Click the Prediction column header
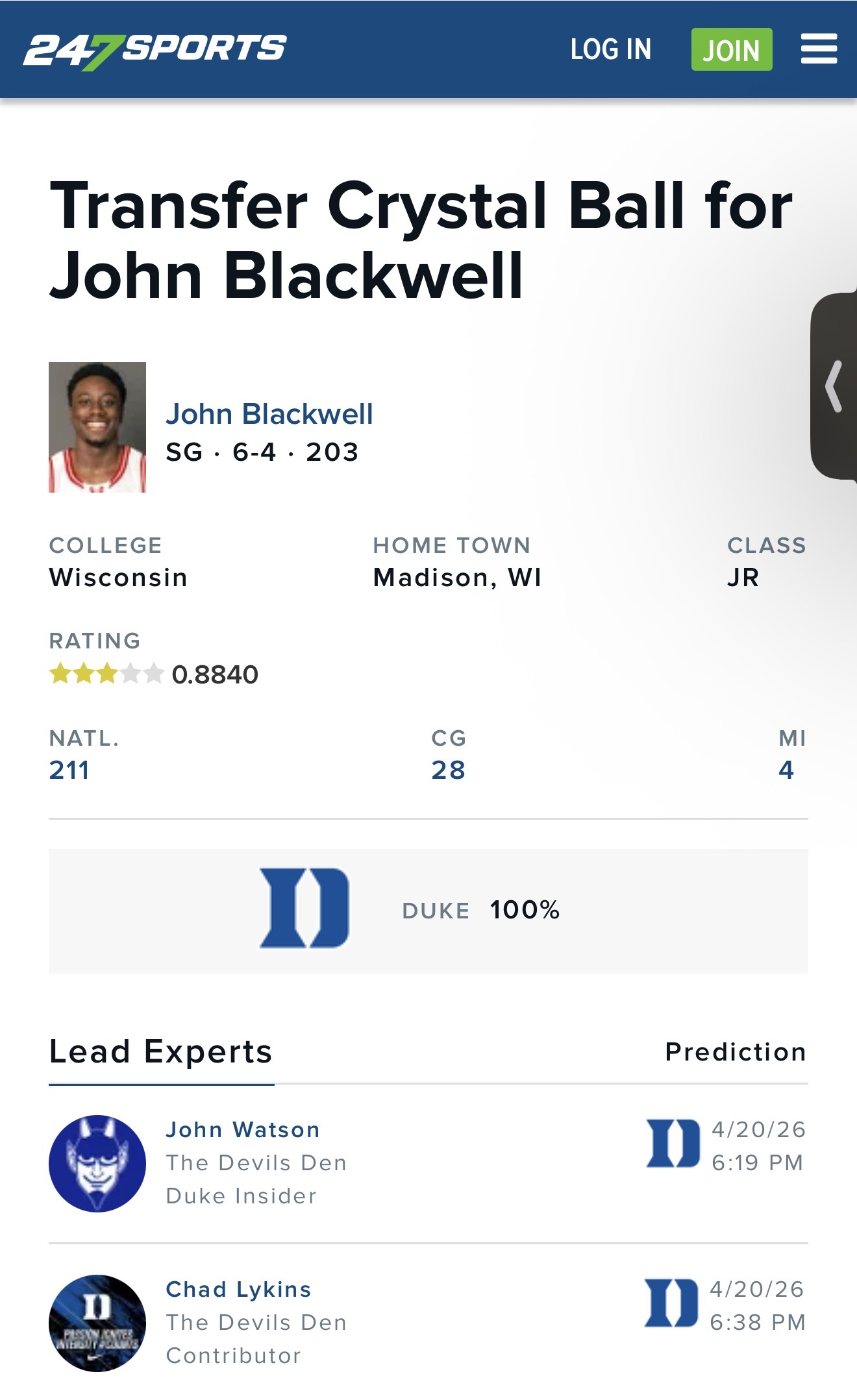The image size is (857, 1400). (736, 1052)
